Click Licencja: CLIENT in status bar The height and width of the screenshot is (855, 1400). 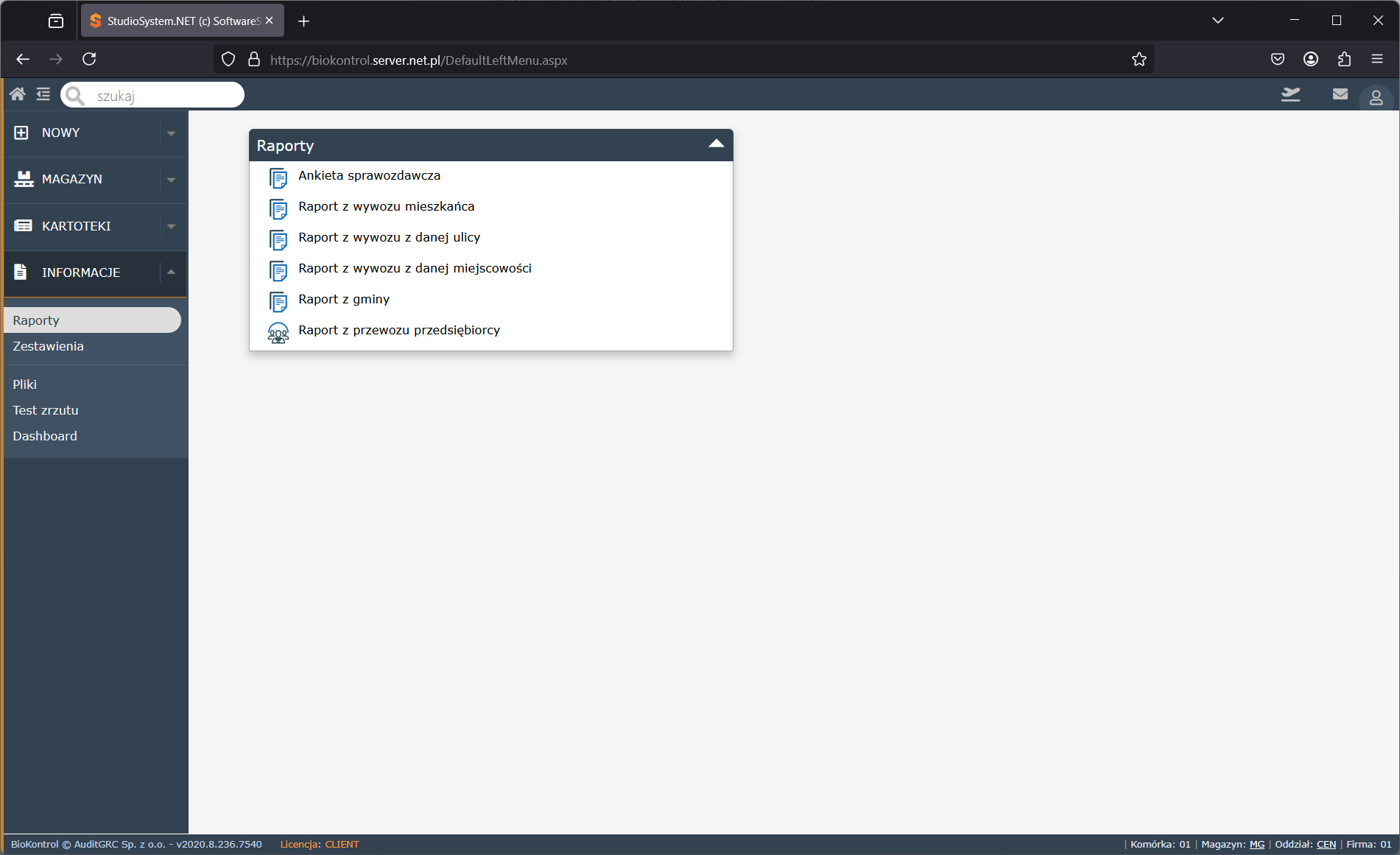coord(320,844)
